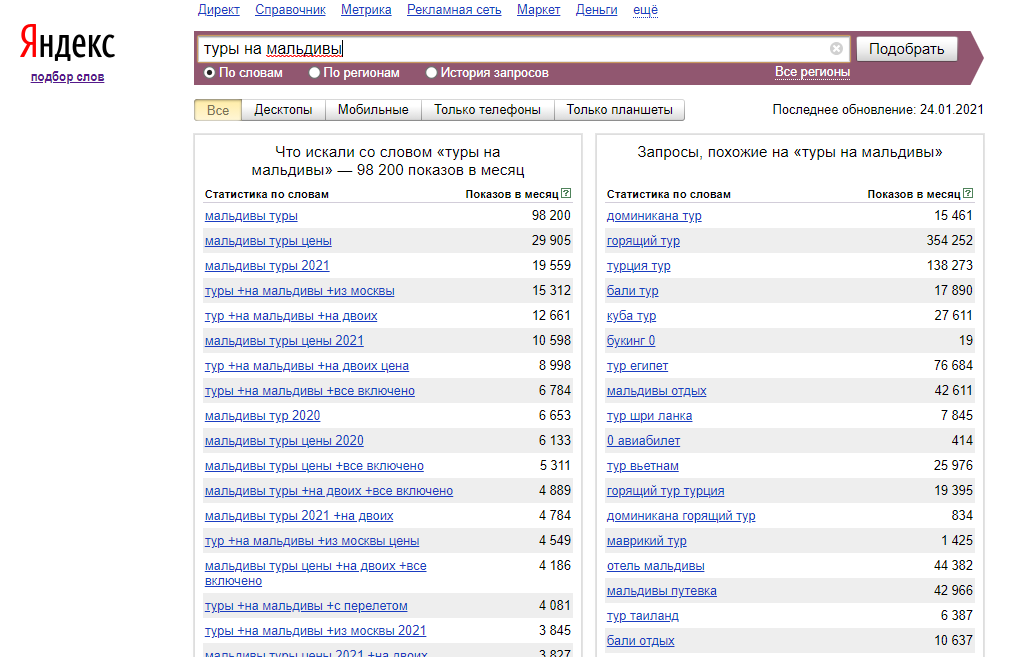
Task: Open the 'тур таиланд' similar query
Action: [x=642, y=615]
